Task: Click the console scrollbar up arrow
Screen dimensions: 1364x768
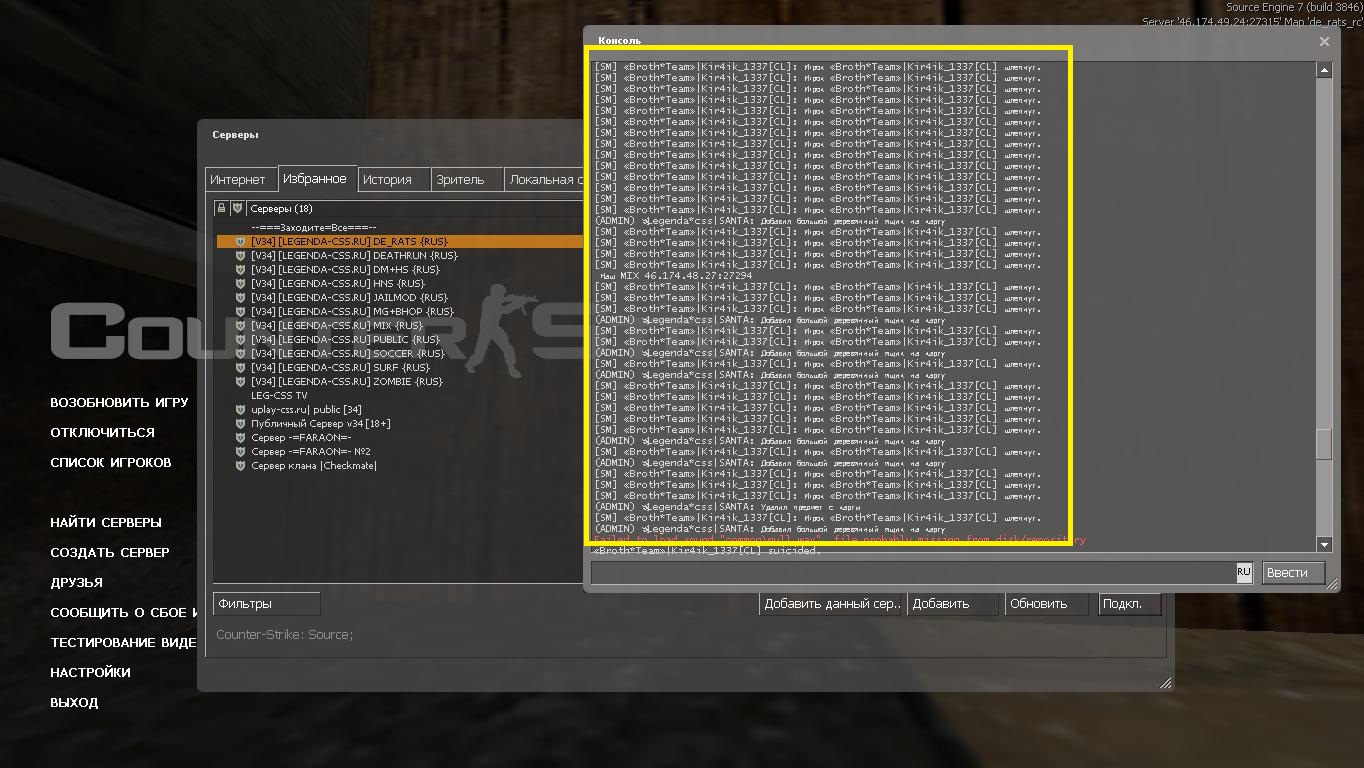Action: point(1324,70)
